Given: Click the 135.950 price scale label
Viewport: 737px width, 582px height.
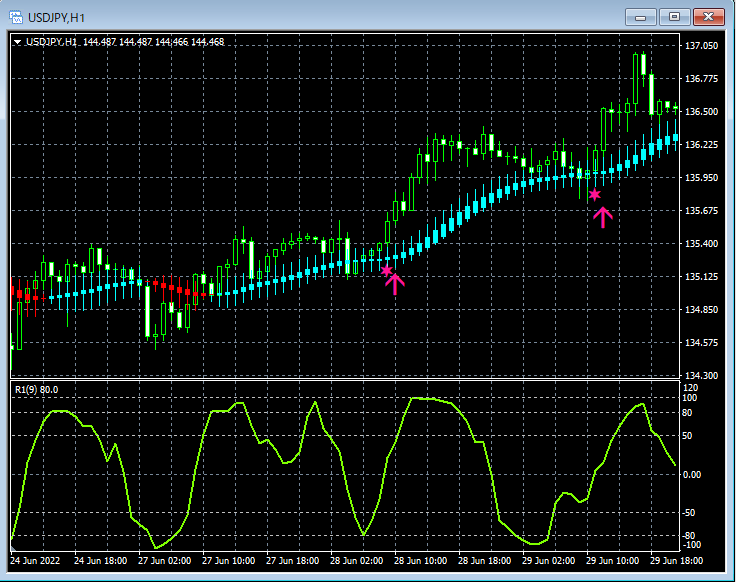Looking at the screenshot, I should 702,178.
